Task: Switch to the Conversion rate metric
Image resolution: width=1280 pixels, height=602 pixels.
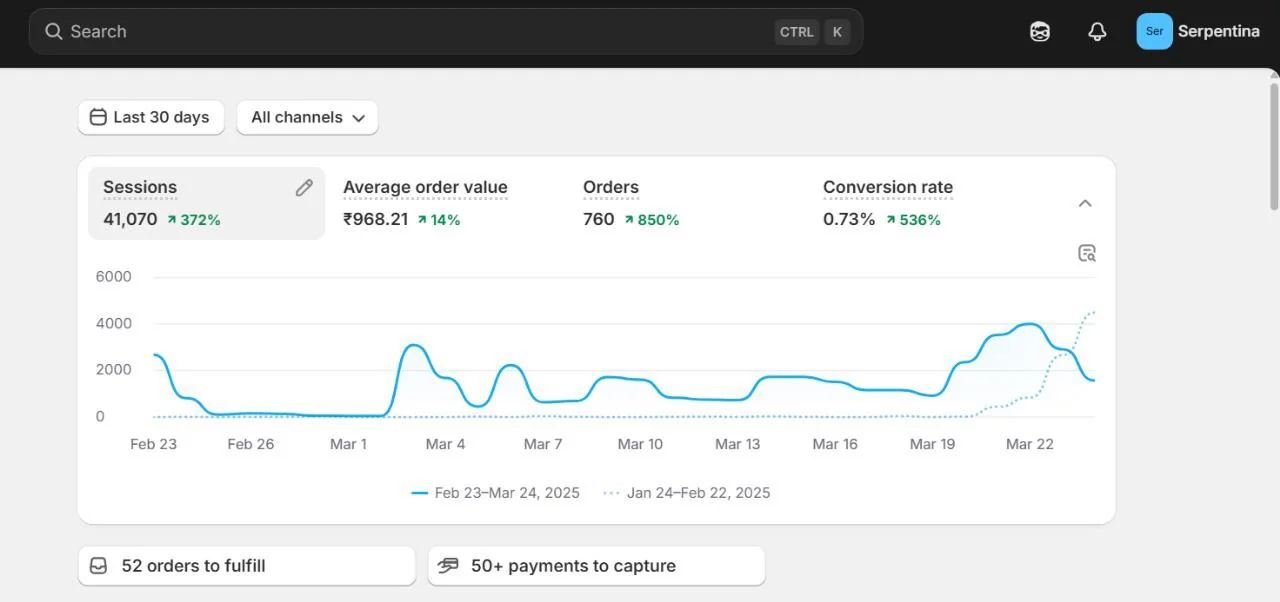Action: [x=887, y=202]
